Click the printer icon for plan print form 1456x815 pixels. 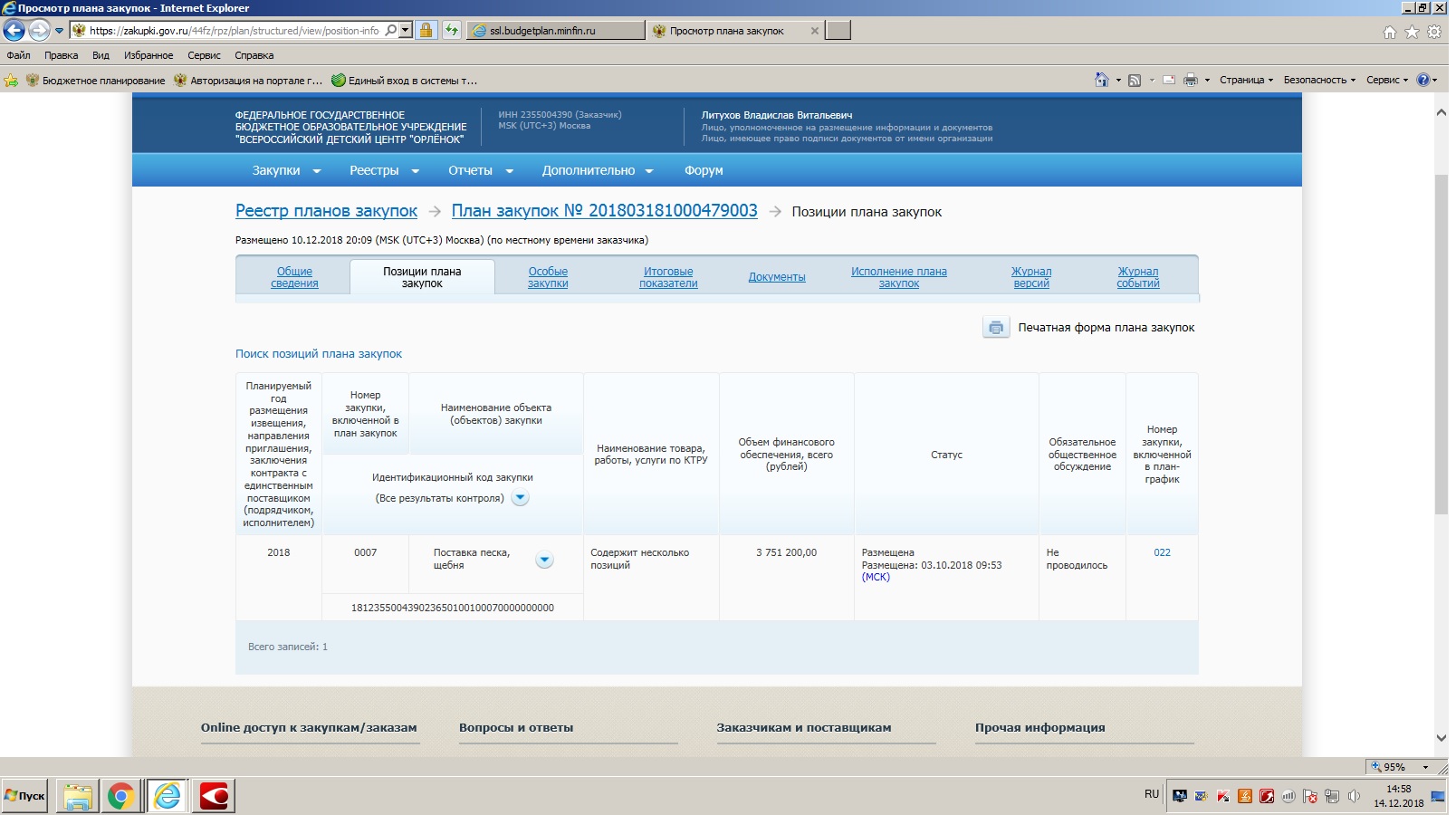tap(995, 328)
